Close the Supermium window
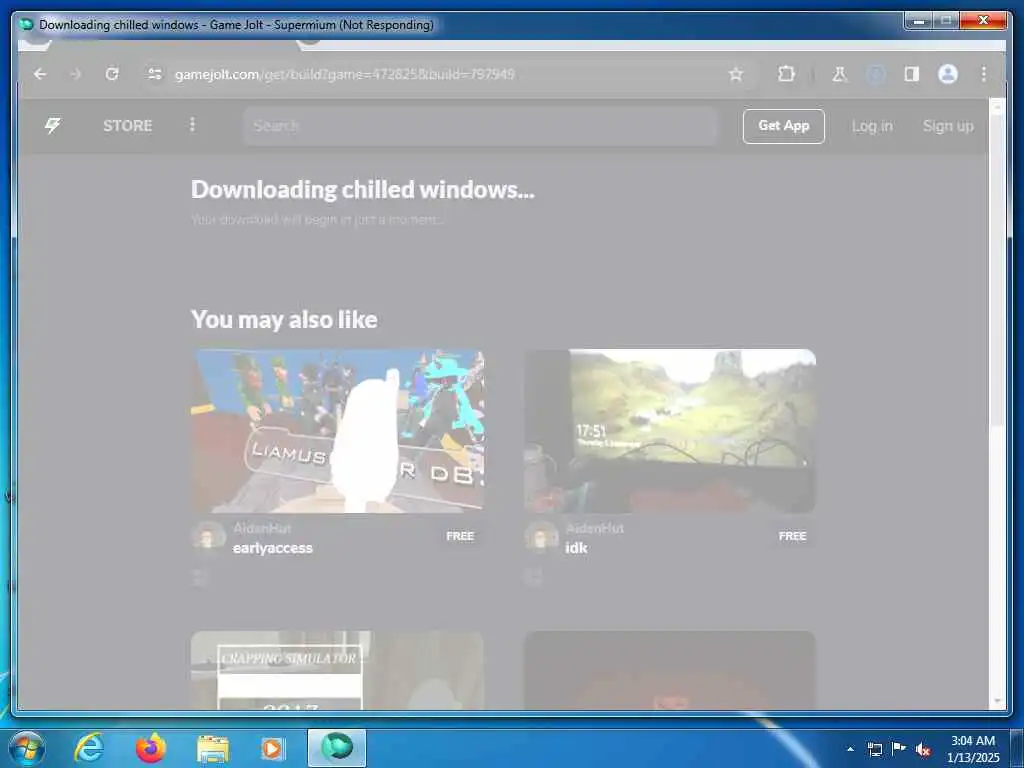The width and height of the screenshot is (1024, 768). click(984, 21)
